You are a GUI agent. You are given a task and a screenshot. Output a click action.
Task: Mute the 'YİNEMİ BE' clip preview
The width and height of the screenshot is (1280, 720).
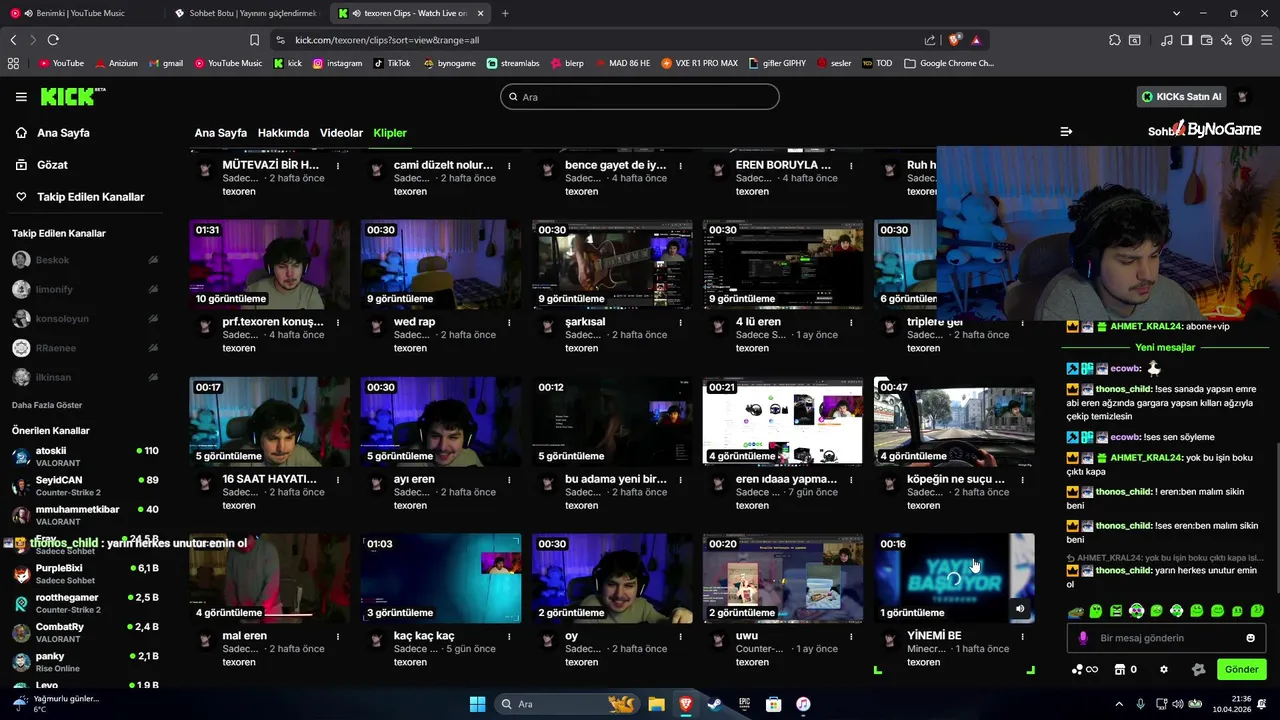(1020, 608)
